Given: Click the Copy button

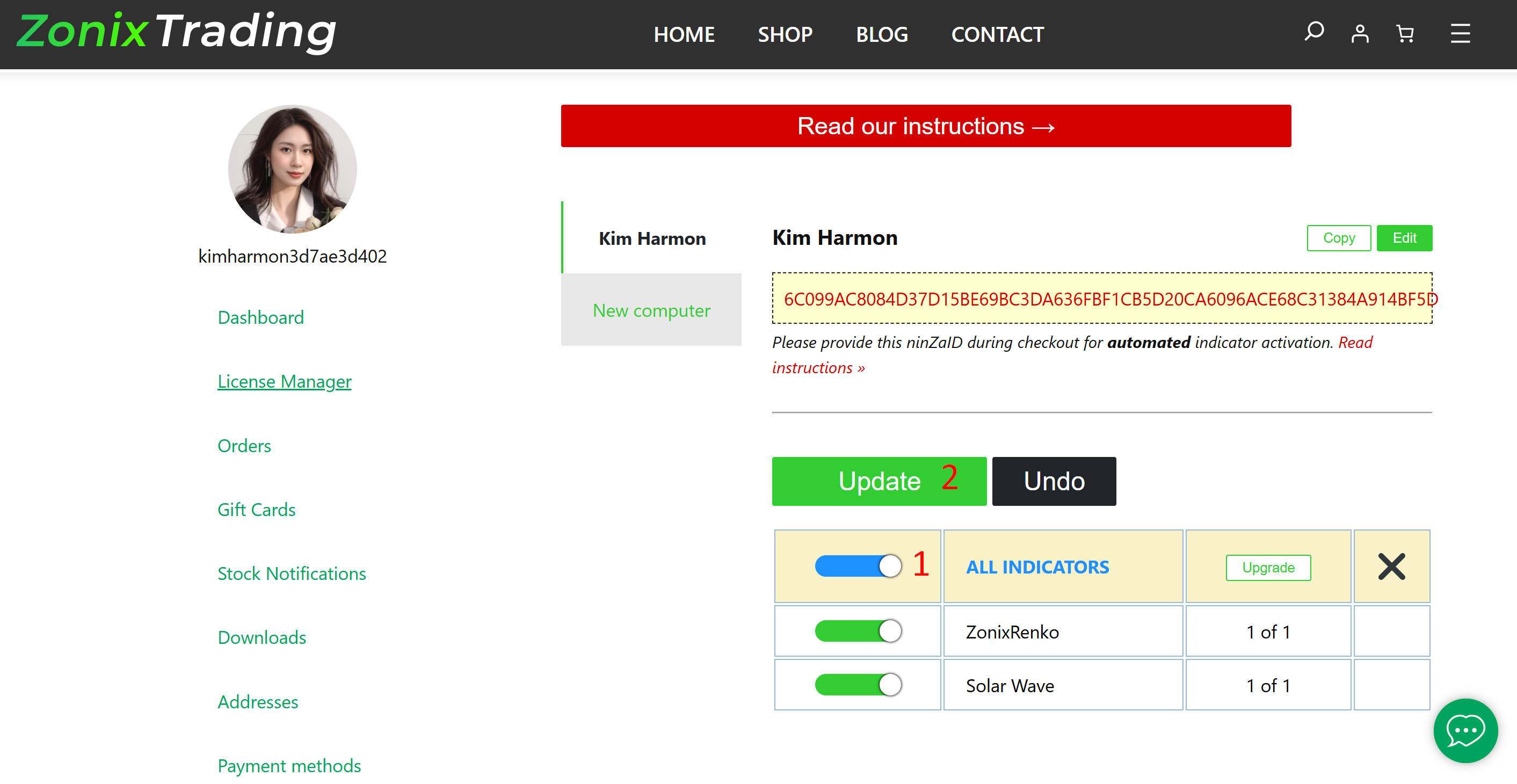Looking at the screenshot, I should (1339, 238).
